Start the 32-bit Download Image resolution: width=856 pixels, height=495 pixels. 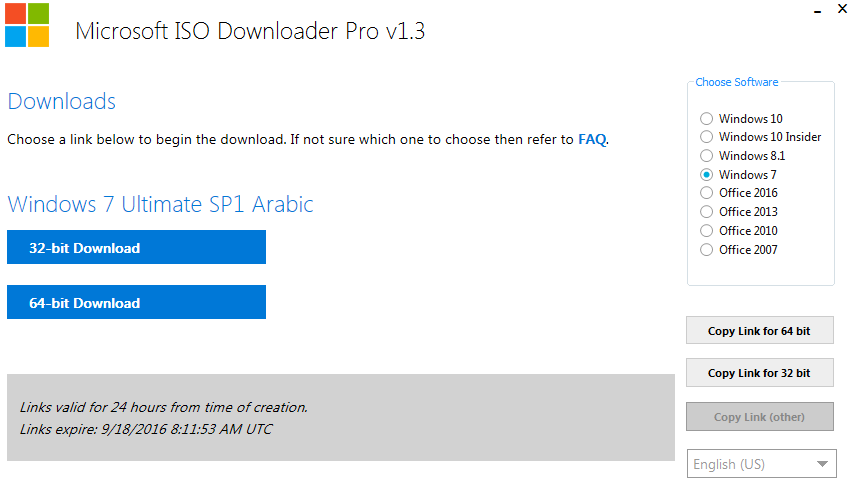click(136, 248)
